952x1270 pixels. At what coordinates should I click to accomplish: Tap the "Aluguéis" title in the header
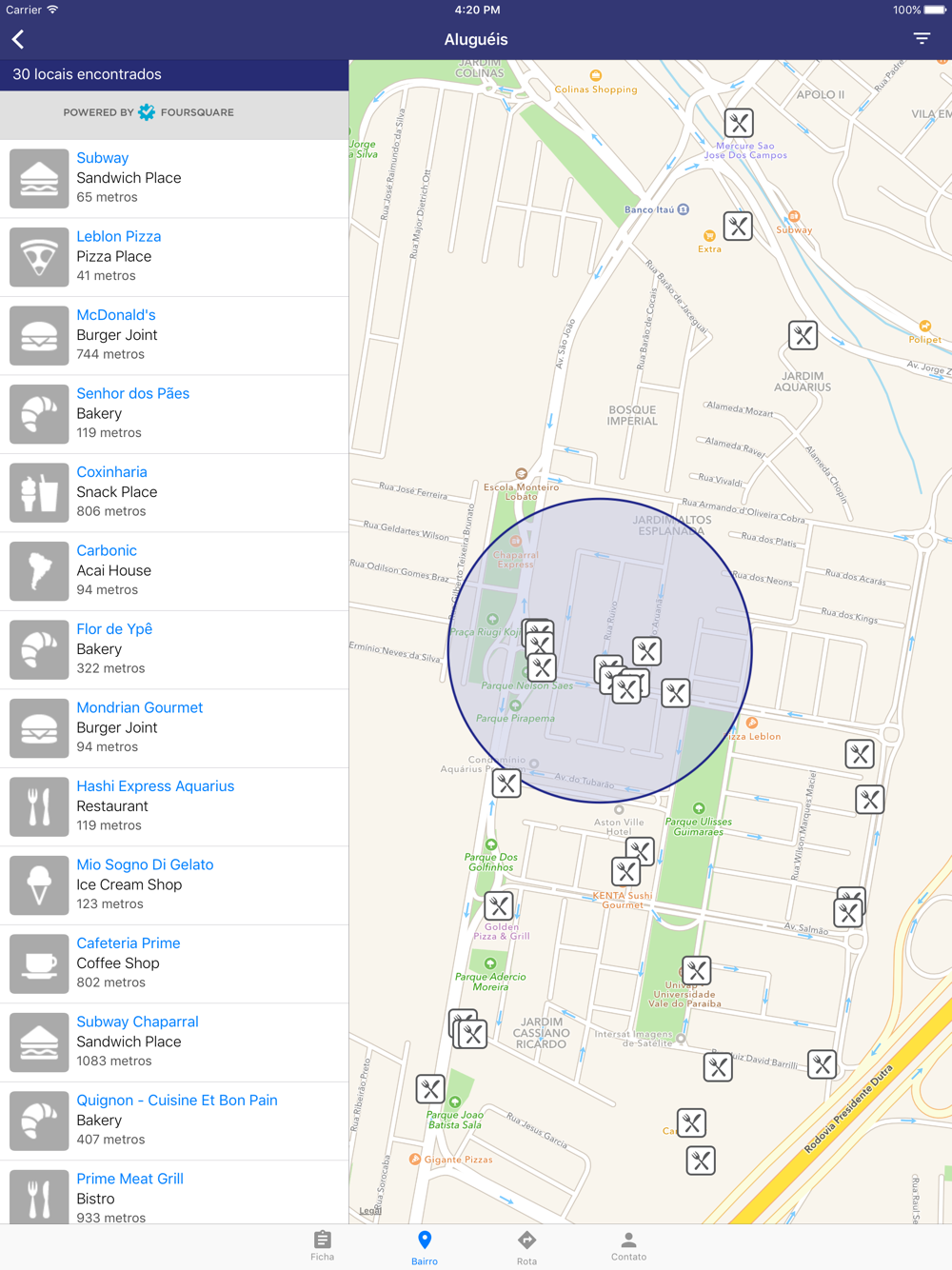point(476,39)
